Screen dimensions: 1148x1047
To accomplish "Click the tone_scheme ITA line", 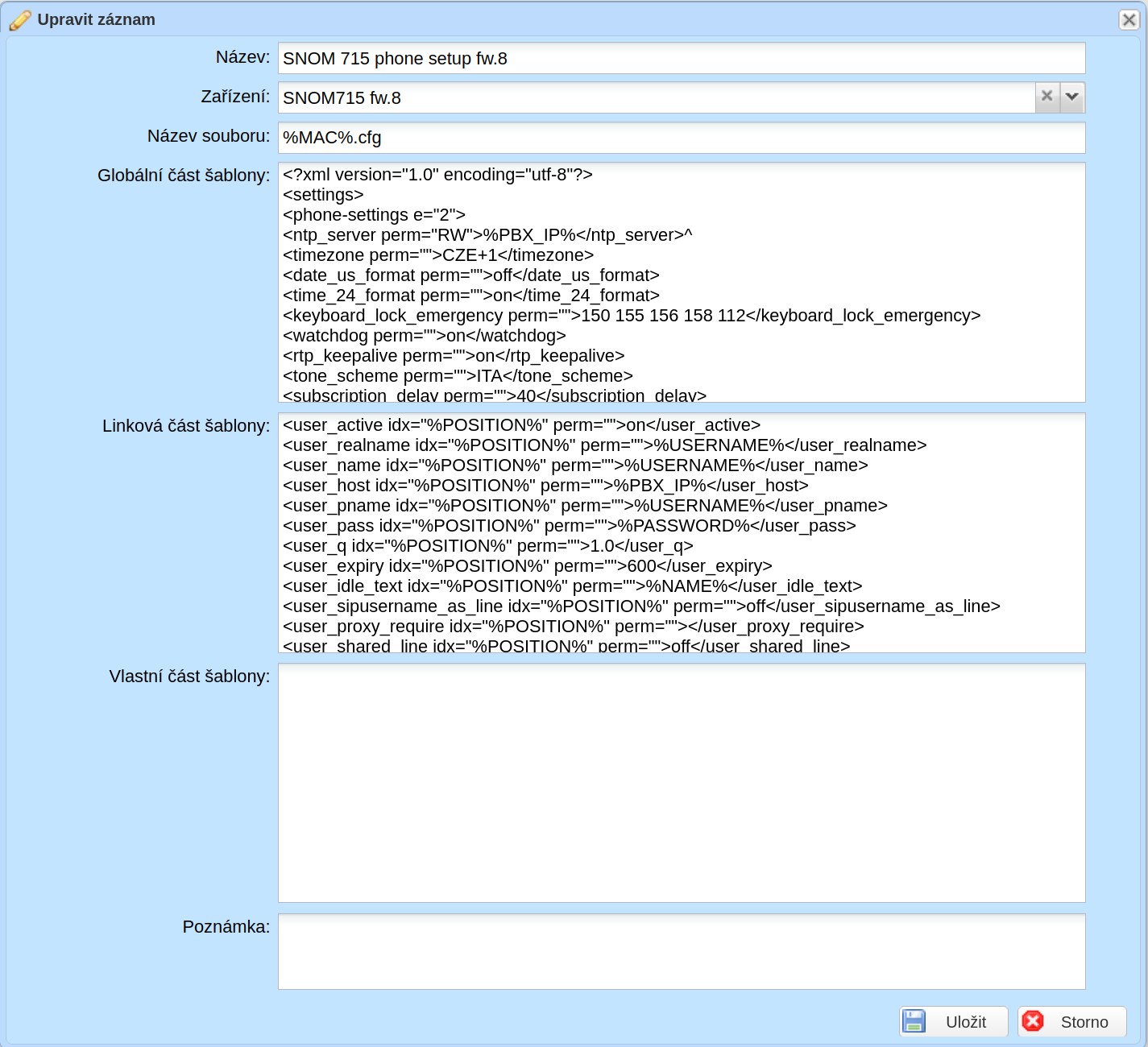I will coord(458,376).
